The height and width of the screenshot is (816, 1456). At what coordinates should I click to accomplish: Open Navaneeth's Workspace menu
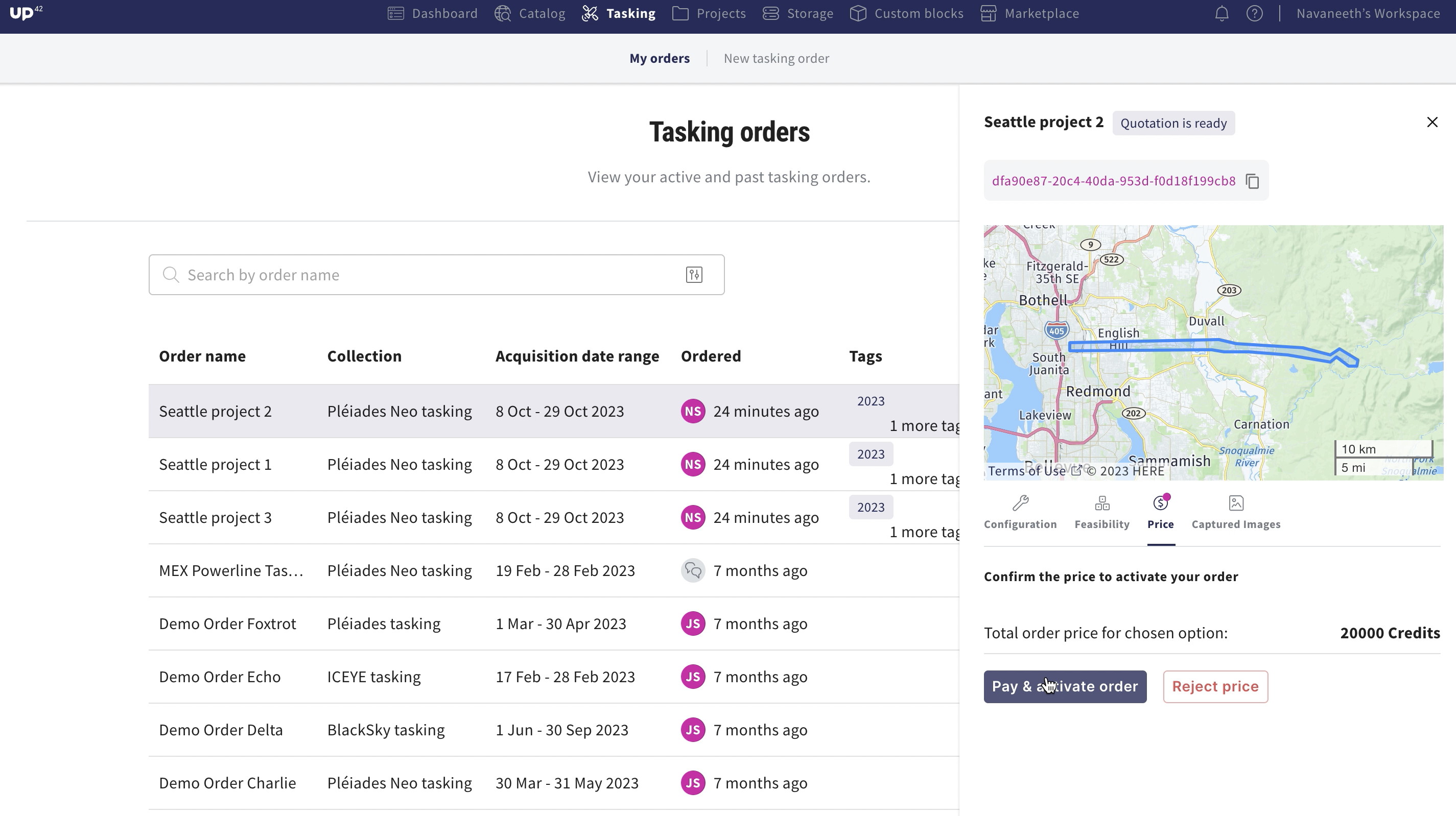1368,14
